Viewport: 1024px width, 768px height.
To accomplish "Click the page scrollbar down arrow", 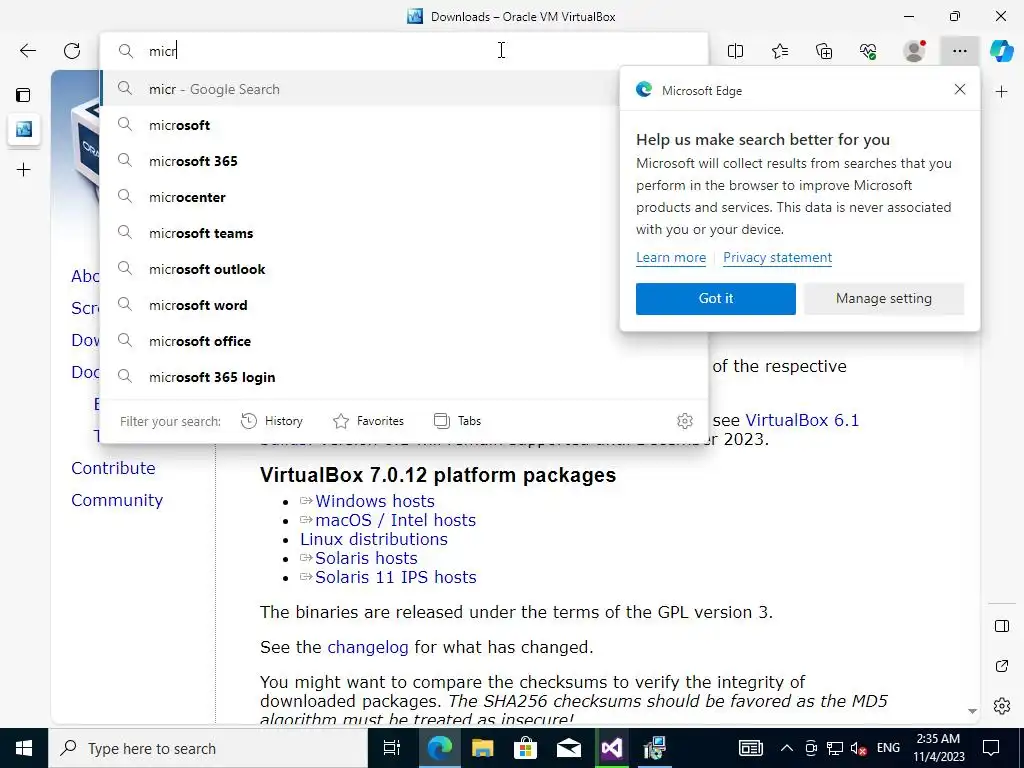I will (972, 711).
